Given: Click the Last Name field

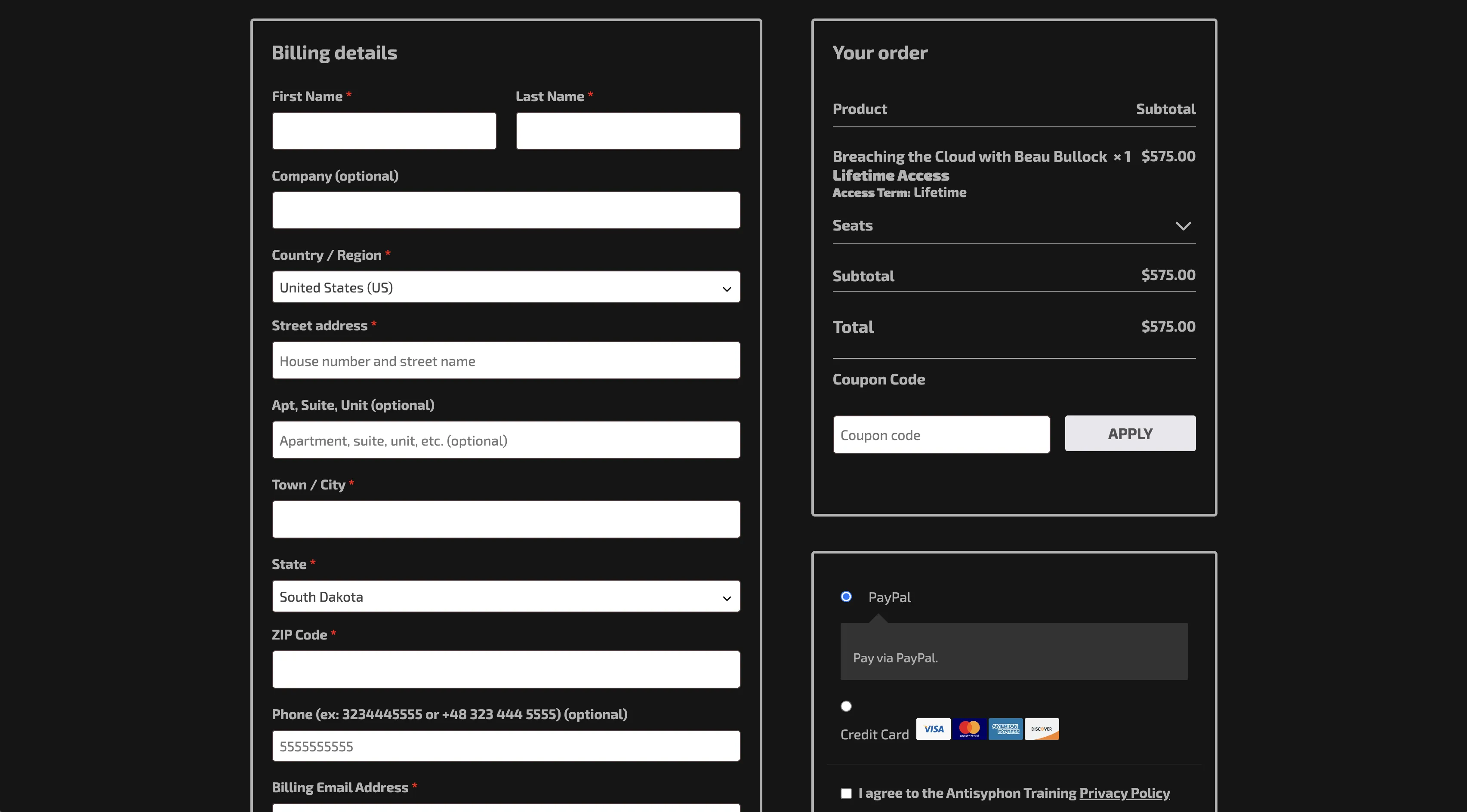Looking at the screenshot, I should 628,130.
